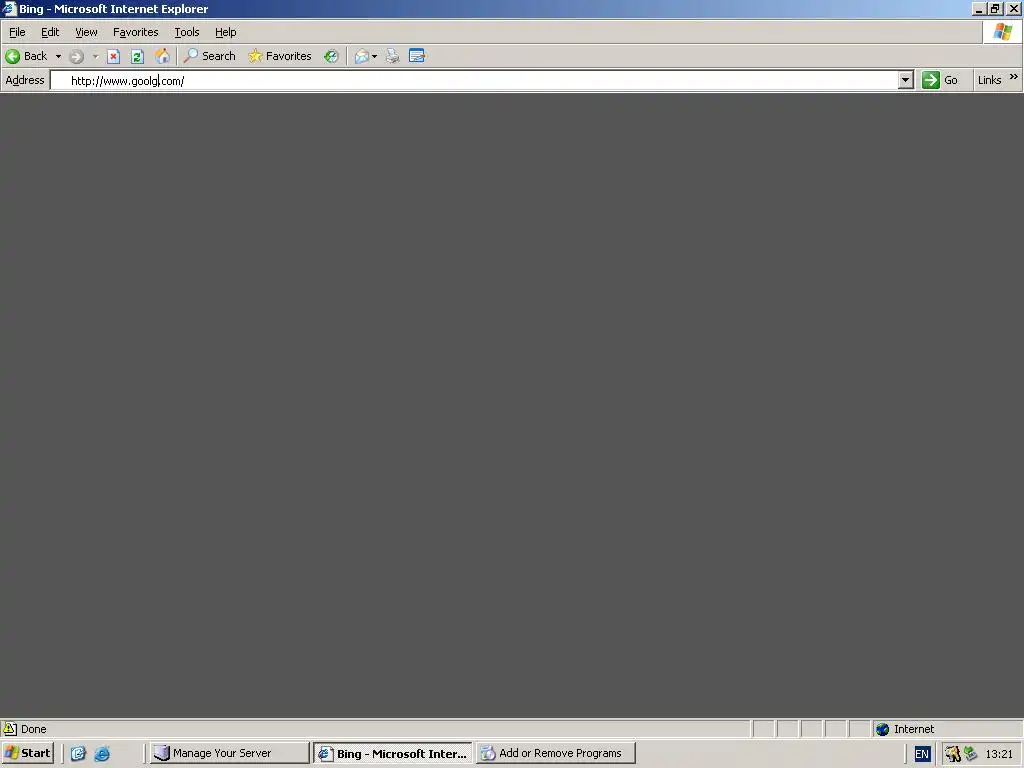Close the Internet Explorer window

[x=1014, y=8]
